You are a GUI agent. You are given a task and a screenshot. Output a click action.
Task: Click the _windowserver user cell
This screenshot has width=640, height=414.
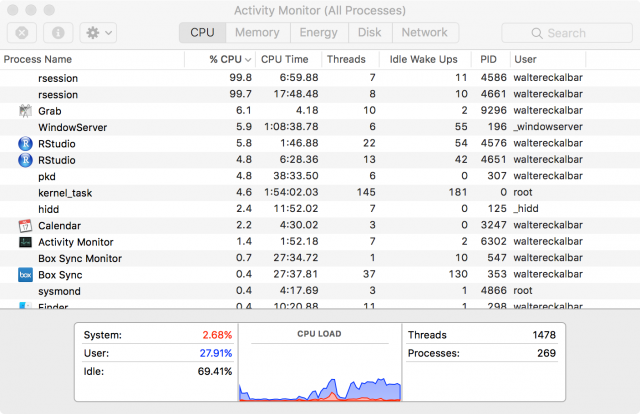pyautogui.click(x=548, y=127)
